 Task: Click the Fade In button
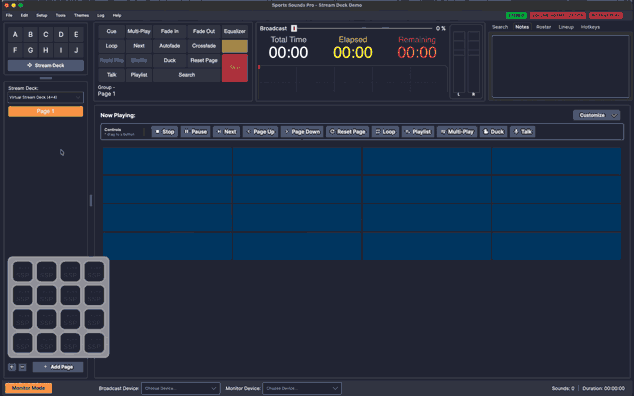169,31
